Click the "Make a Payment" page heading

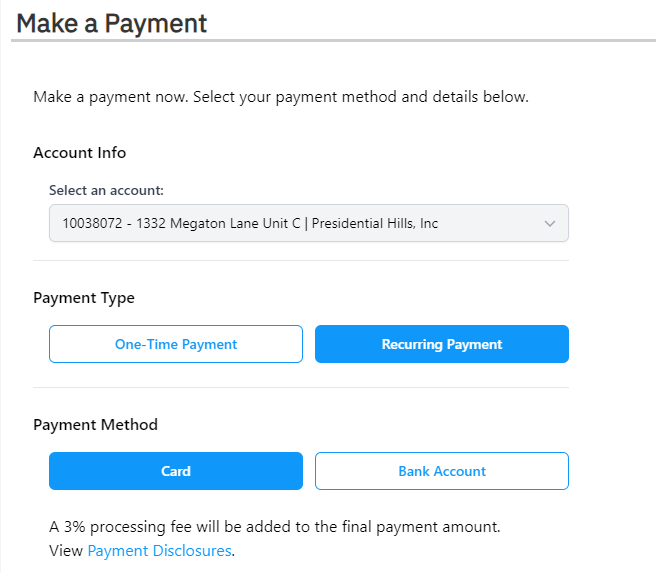point(112,23)
